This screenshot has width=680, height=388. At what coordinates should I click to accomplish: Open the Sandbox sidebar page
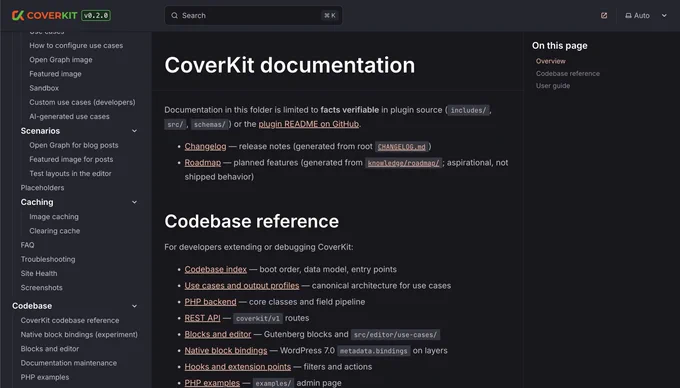44,88
